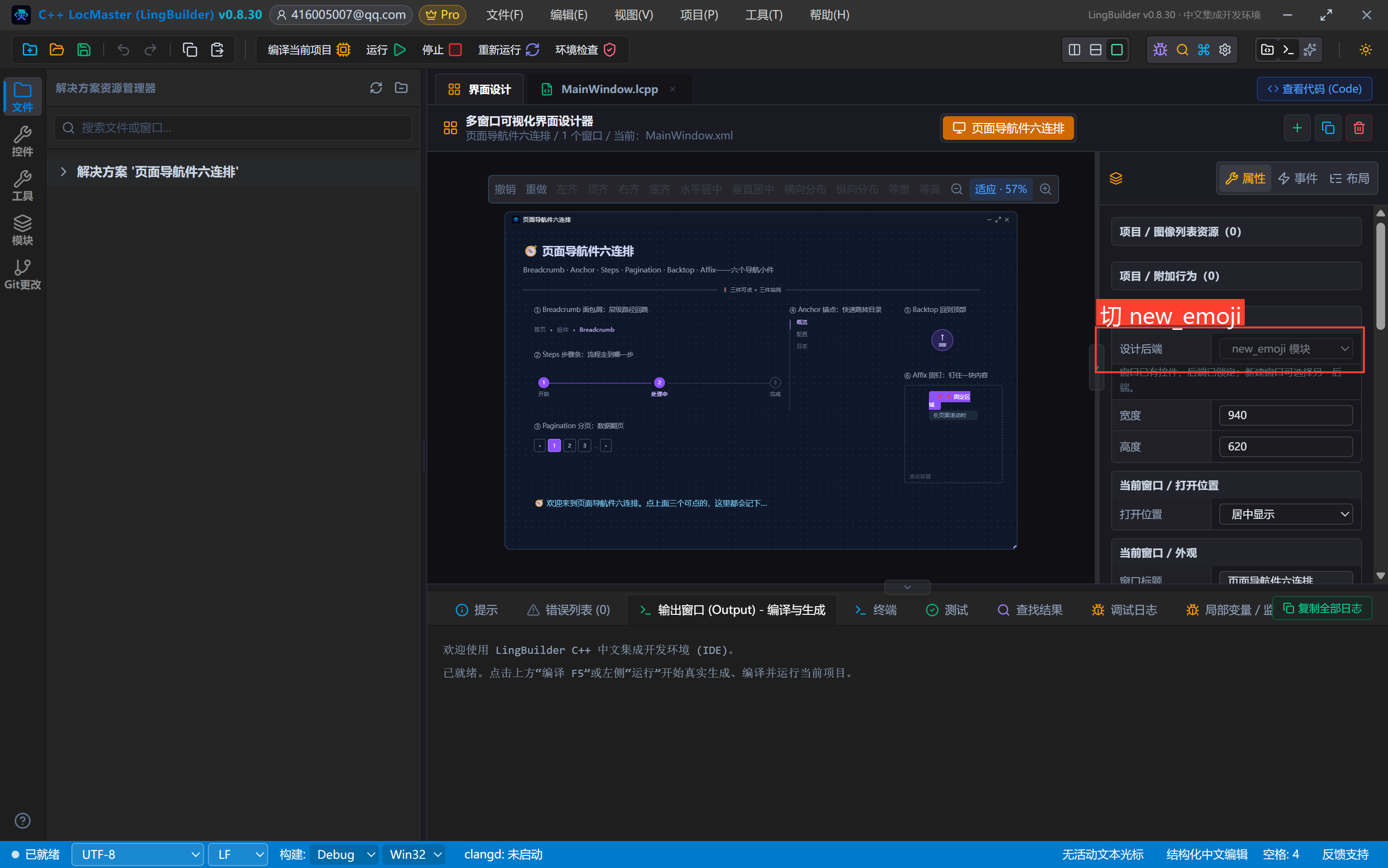Switch to the 错误列表 (0) tab
1388x868 pixels.
569,610
